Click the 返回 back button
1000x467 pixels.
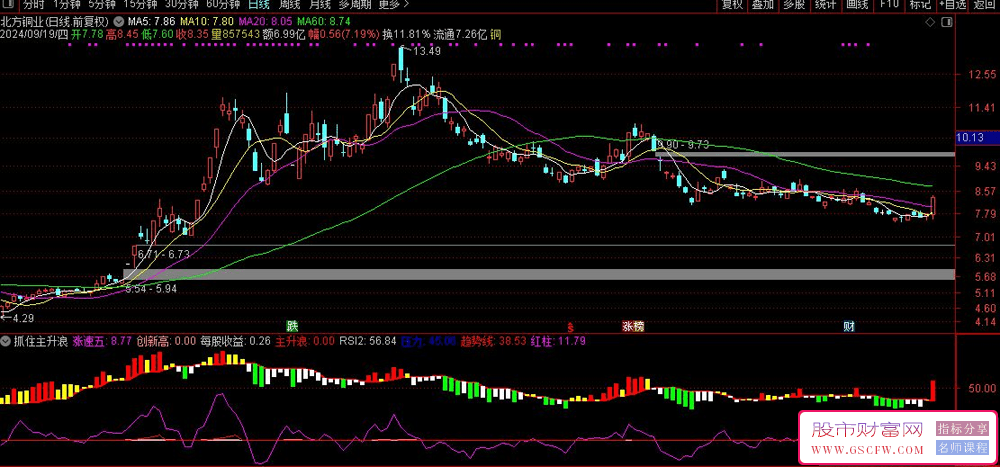tap(985, 5)
